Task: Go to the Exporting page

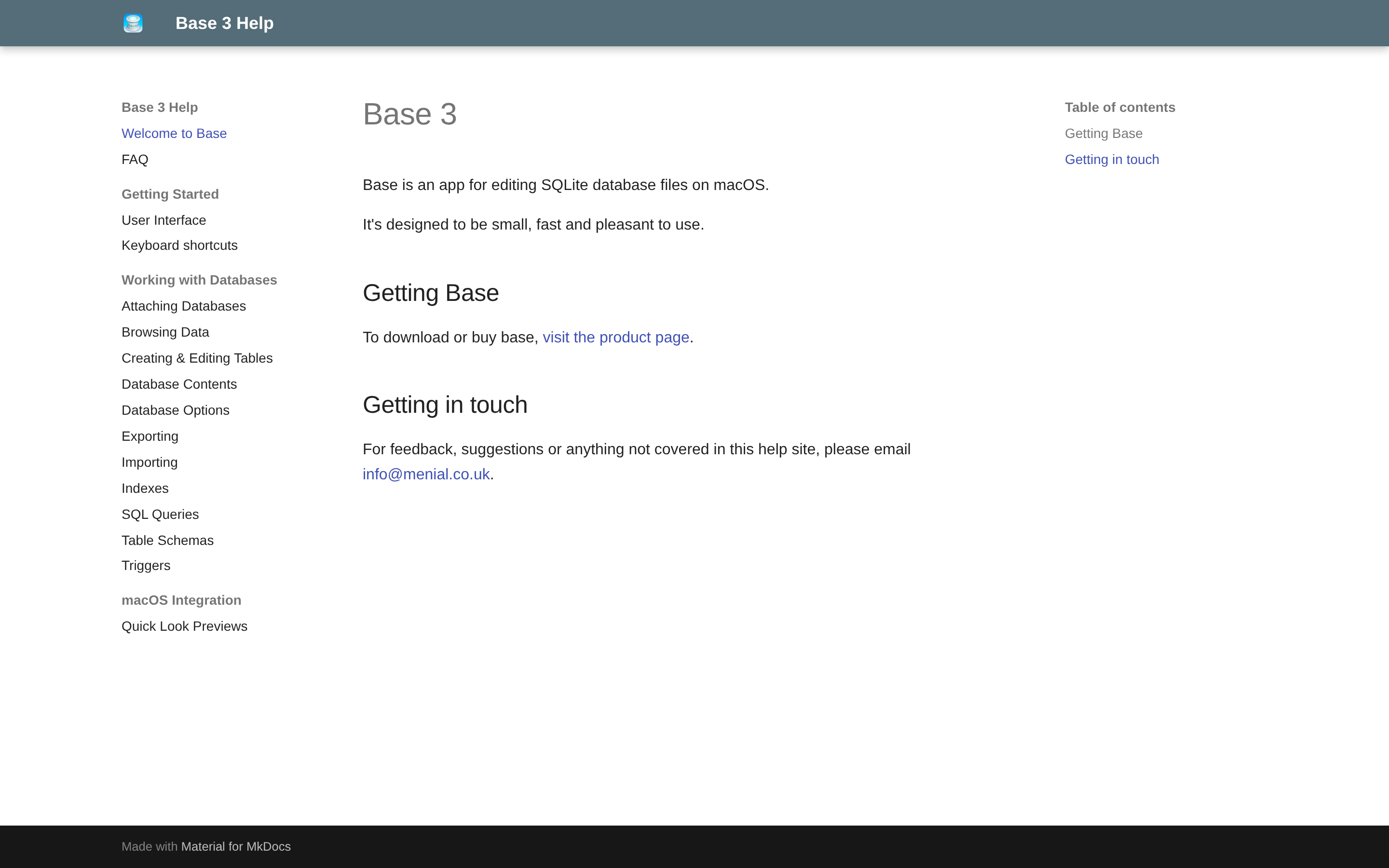Action: point(150,436)
